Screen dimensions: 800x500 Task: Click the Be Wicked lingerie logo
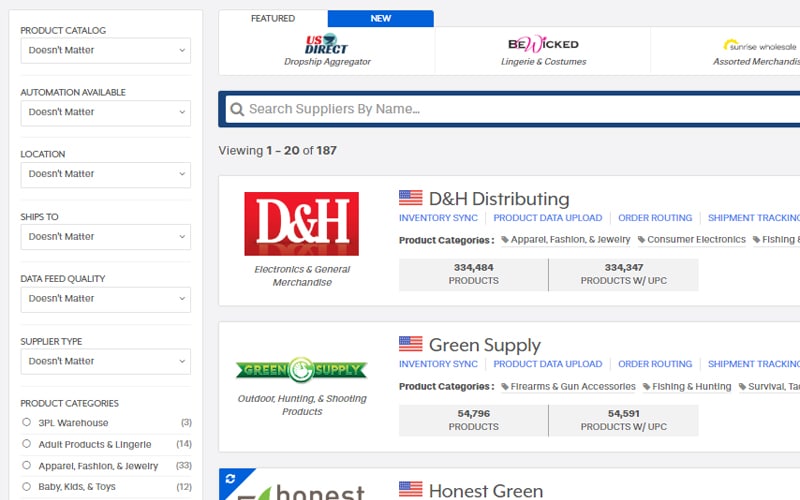point(543,44)
